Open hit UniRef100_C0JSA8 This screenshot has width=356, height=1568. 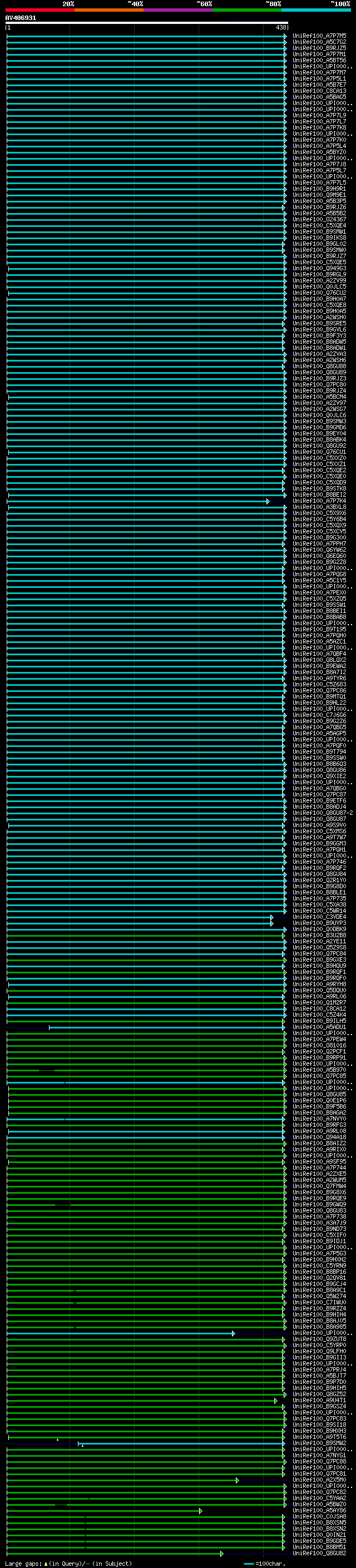[319, 1516]
